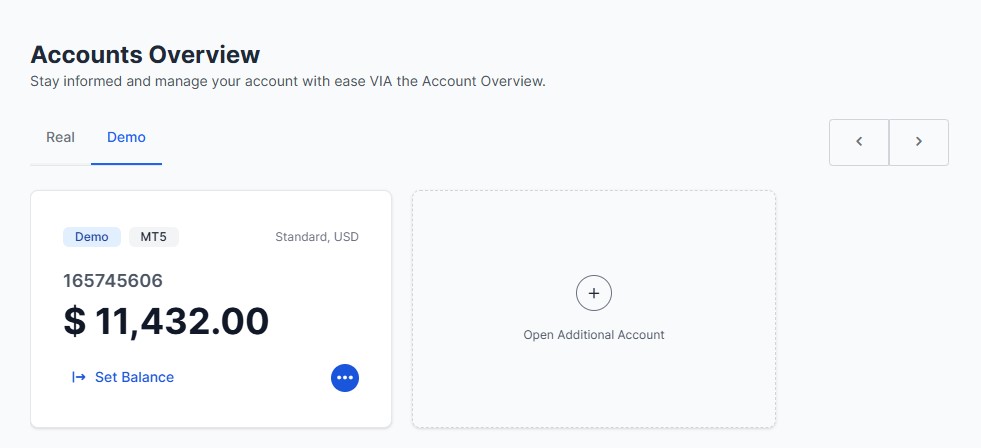Click the plus circle icon
This screenshot has height=448, width=981.
[x=594, y=293]
